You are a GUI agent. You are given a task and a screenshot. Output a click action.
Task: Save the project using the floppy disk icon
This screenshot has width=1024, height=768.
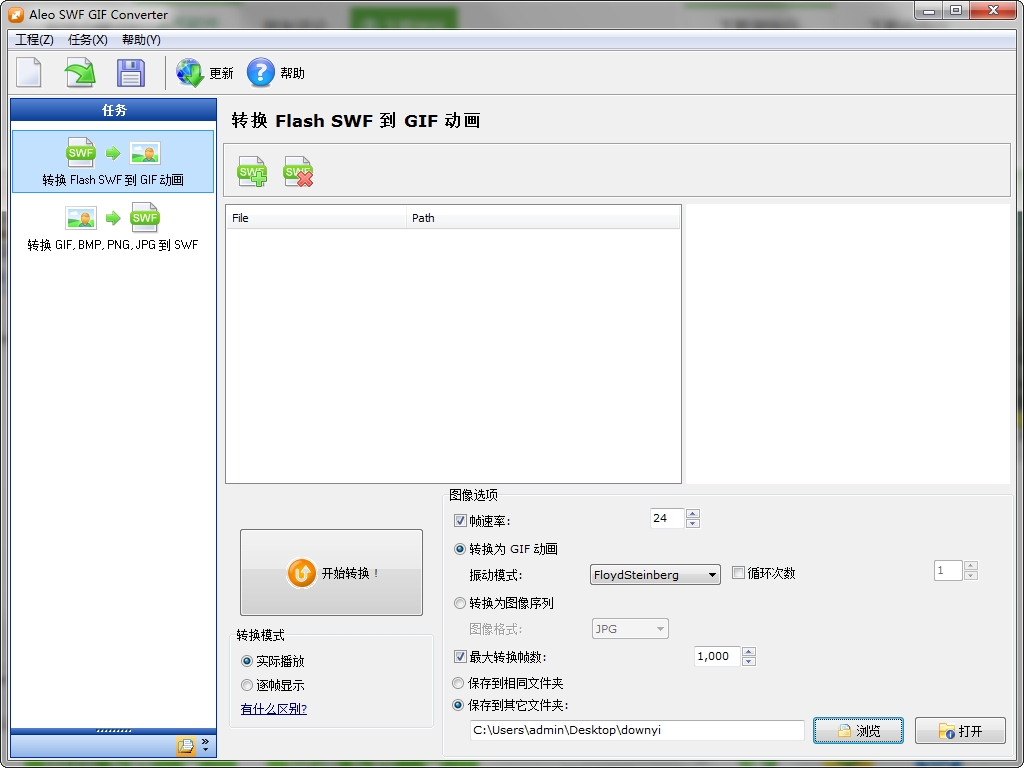[x=130, y=72]
